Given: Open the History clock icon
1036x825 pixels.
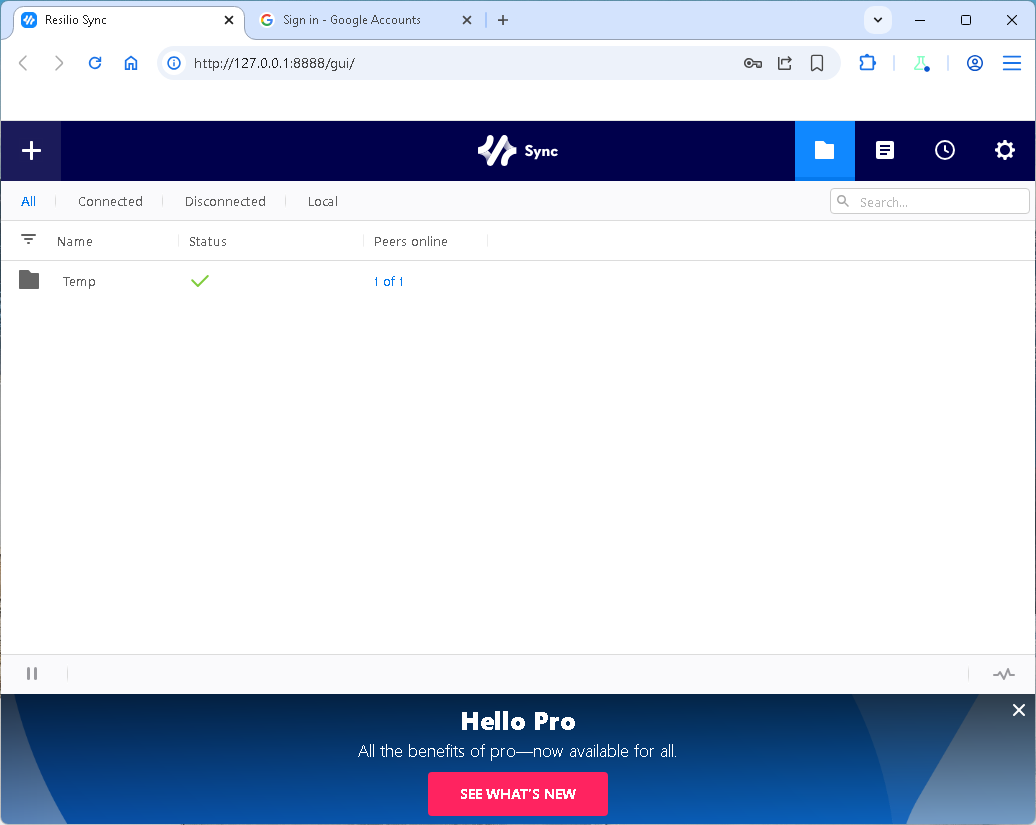Looking at the screenshot, I should [944, 151].
